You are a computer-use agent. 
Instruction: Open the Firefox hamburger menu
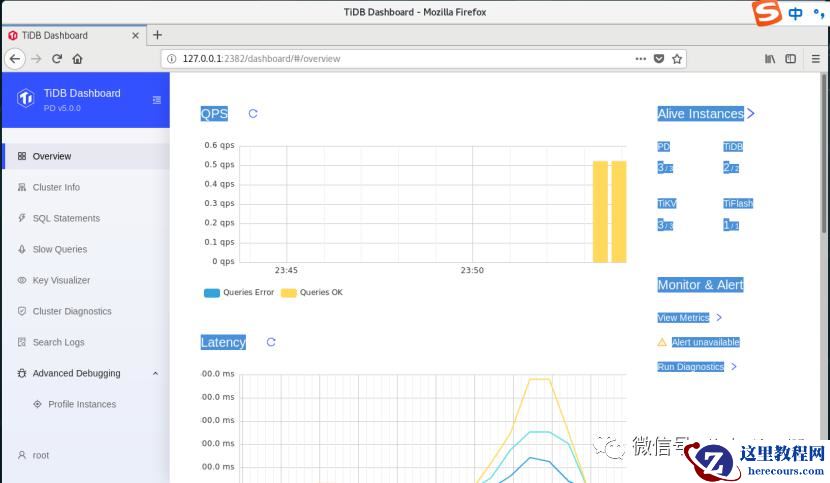tap(815, 59)
